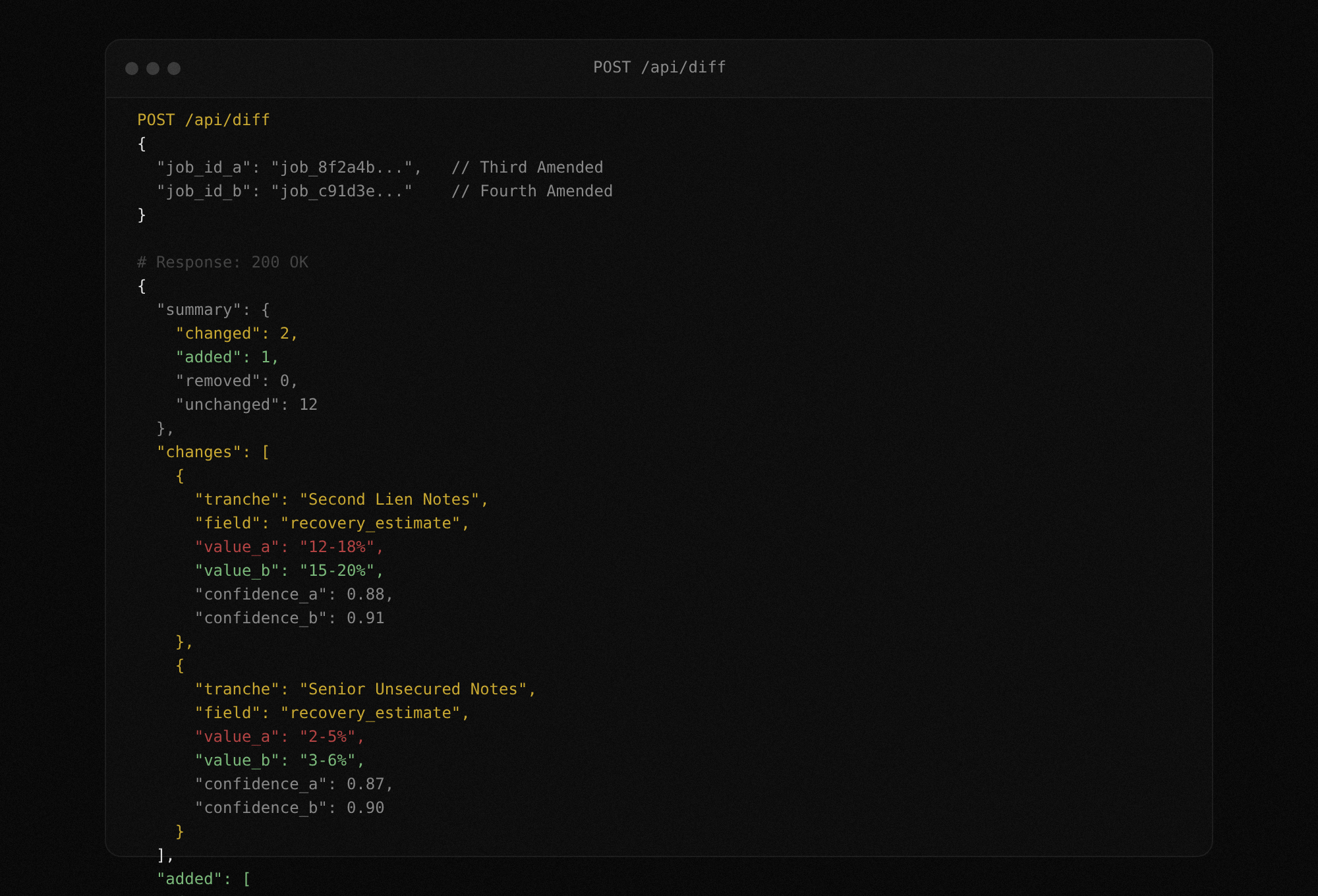Click the "confidence_b": 0.90 line
This screenshot has width=1318, height=896.
289,808
